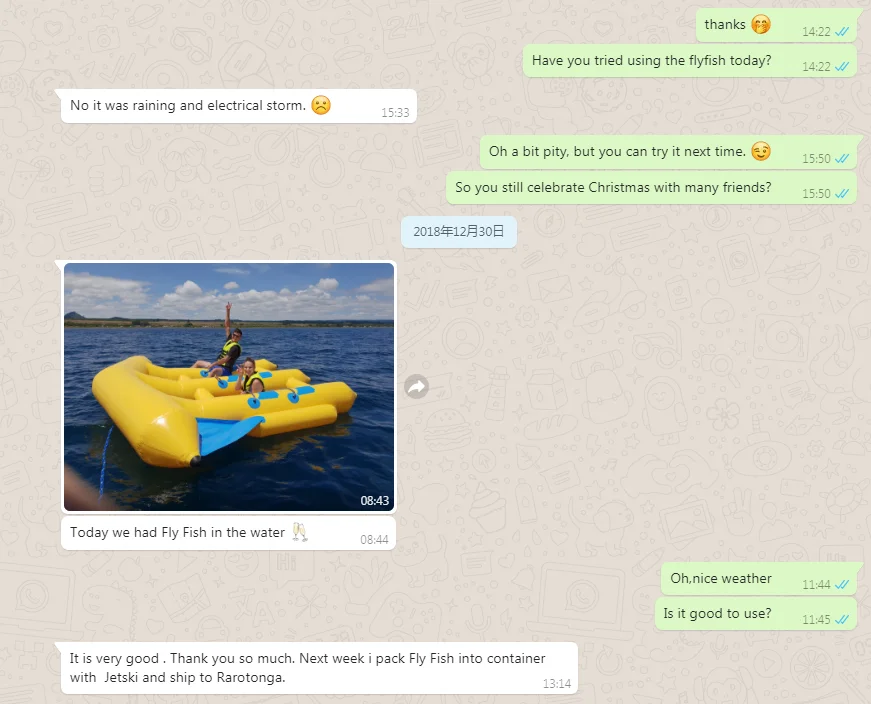
Task: Click the smirking emoji after 'next time'
Action: tap(761, 151)
